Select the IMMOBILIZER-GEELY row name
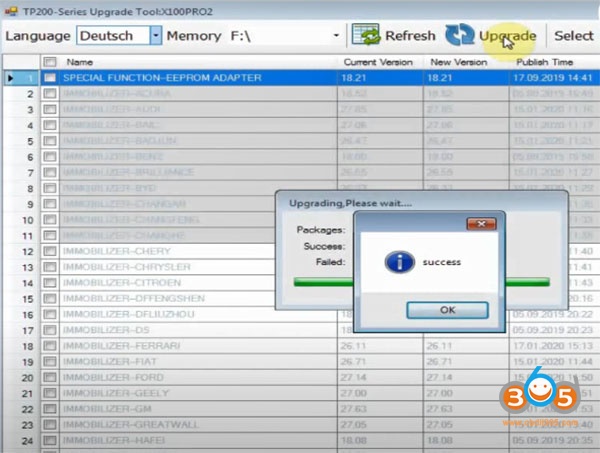Screen dimensions: 600x453 click(x=116, y=393)
